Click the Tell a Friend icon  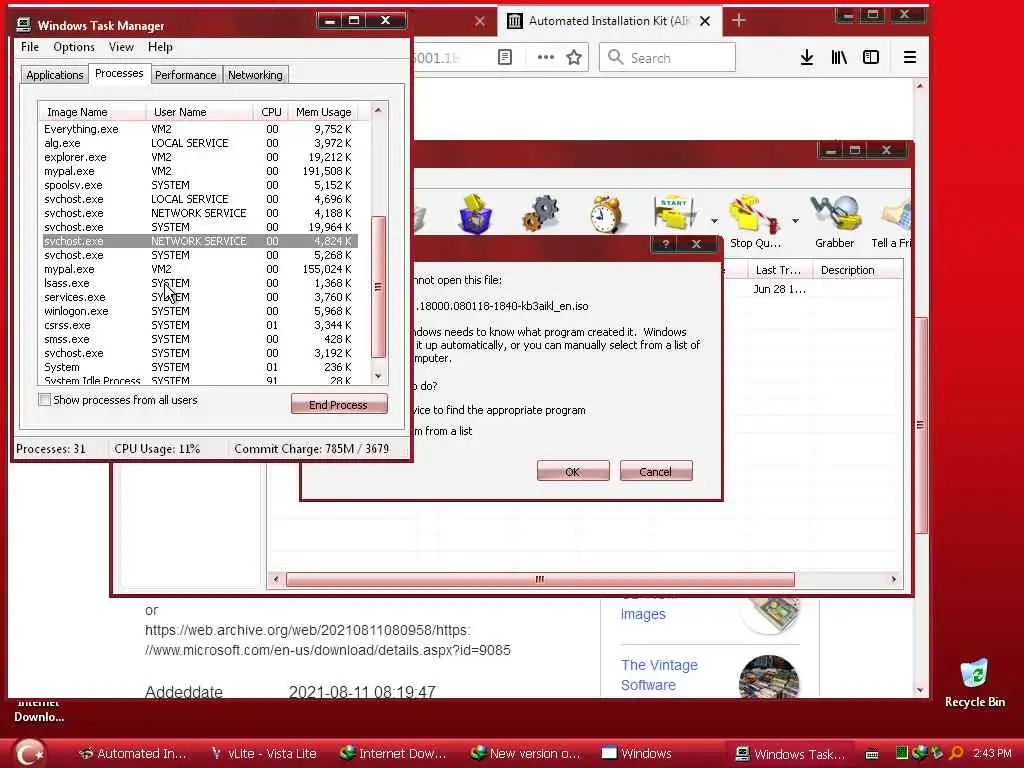pyautogui.click(x=895, y=214)
